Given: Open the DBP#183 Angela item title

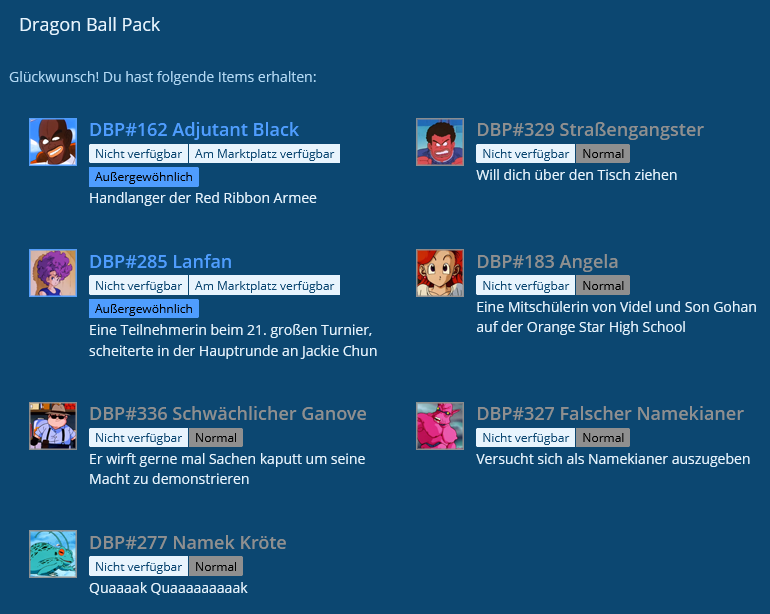Looking at the screenshot, I should [x=547, y=262].
